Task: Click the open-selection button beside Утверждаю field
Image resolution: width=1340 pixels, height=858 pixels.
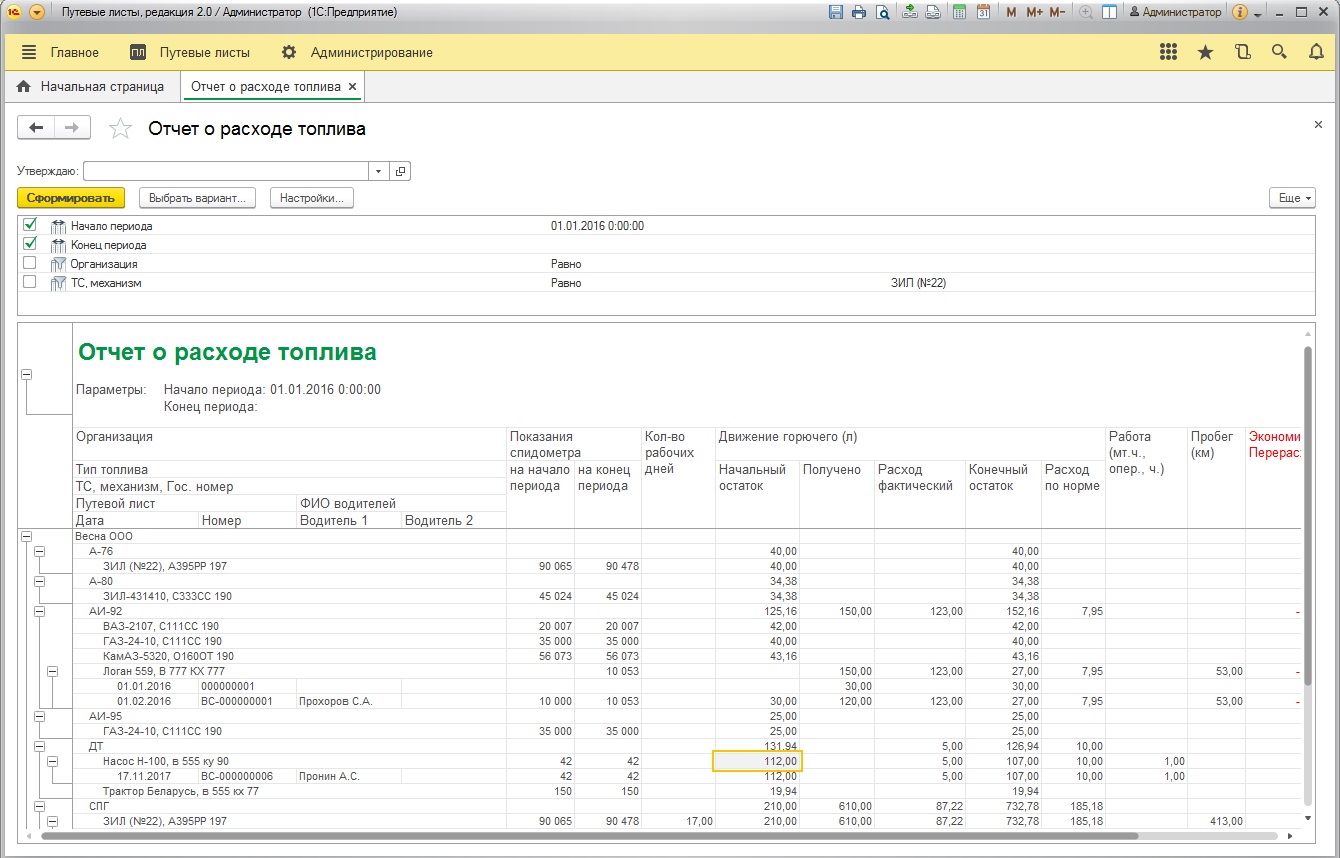Action: [400, 171]
